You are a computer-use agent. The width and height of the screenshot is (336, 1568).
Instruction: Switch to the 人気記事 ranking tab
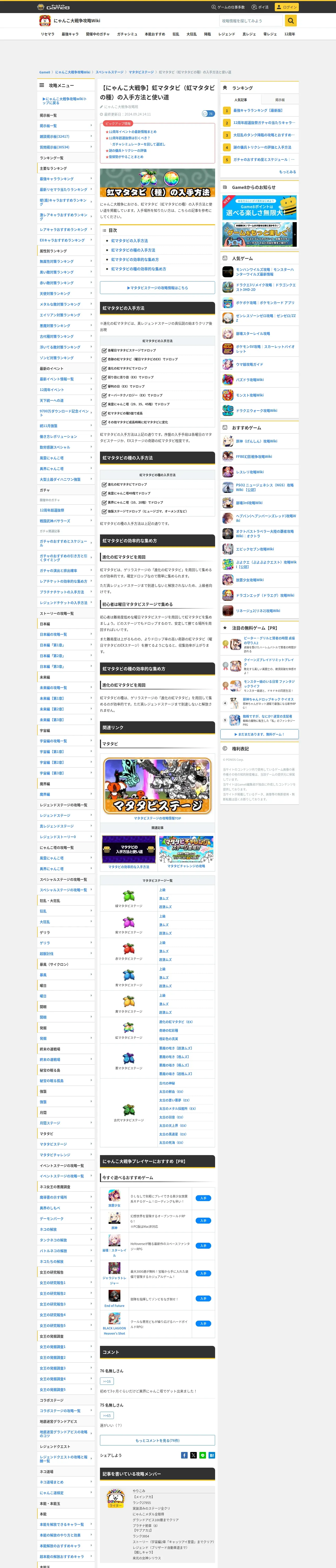tap(241, 100)
